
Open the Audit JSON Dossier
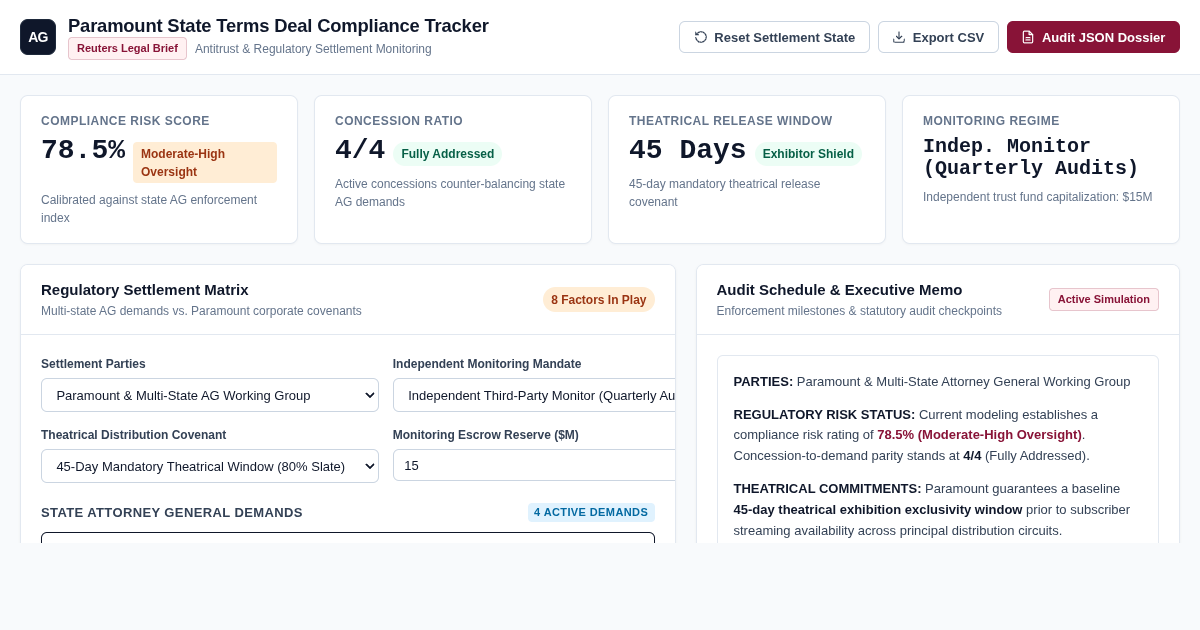click(1093, 37)
